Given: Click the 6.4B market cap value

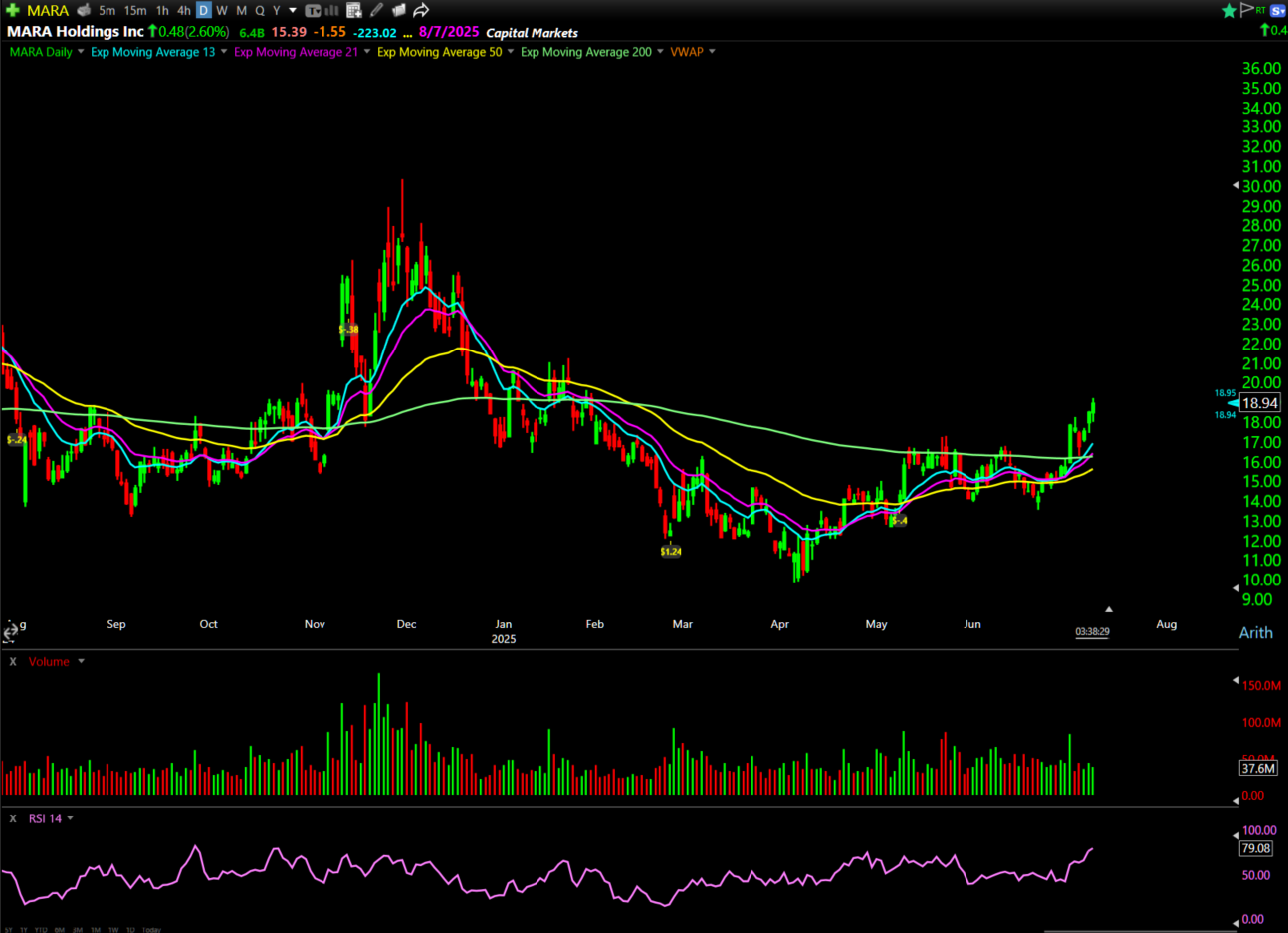Looking at the screenshot, I should (x=252, y=33).
